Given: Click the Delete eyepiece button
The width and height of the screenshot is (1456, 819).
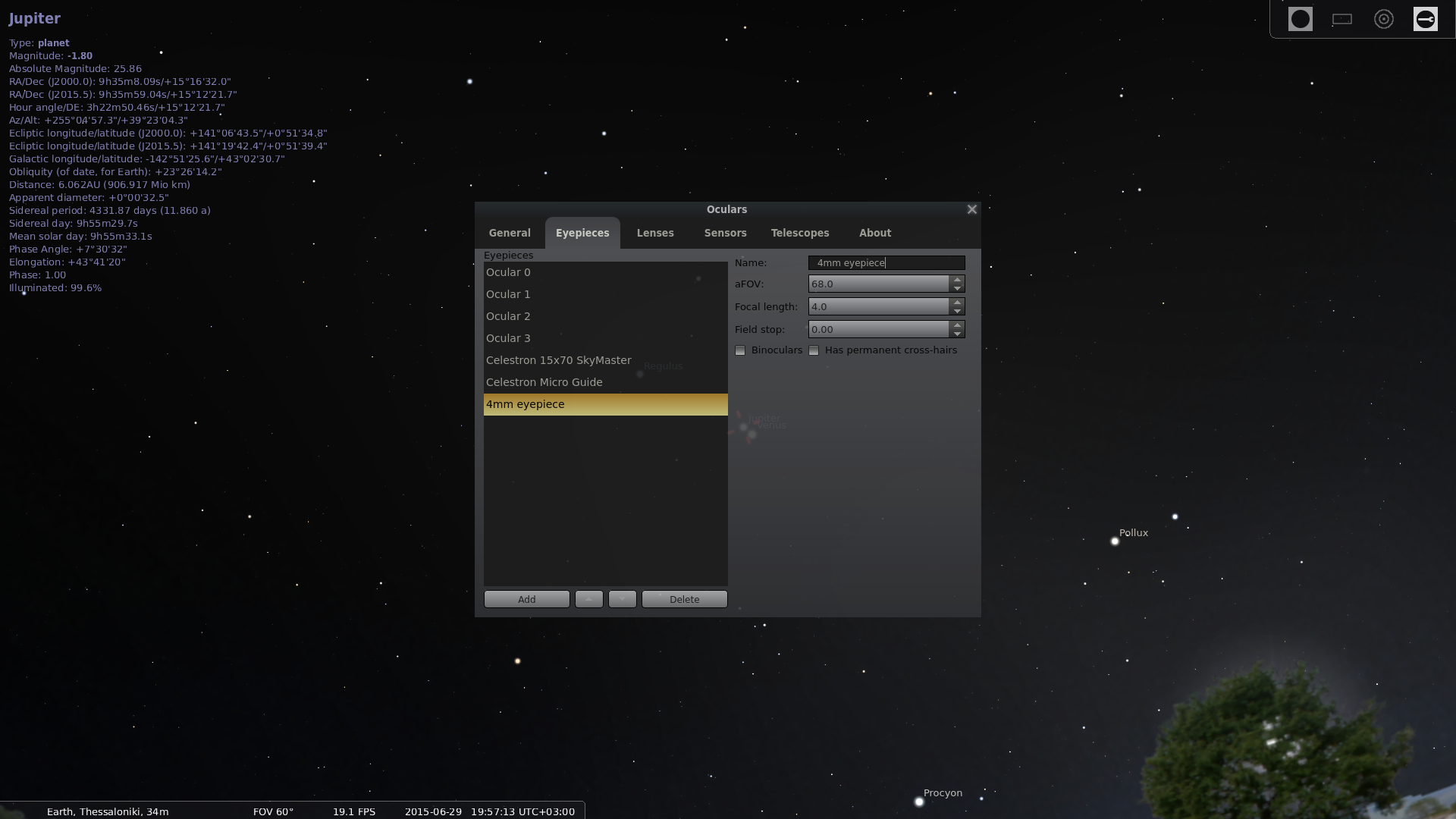Looking at the screenshot, I should (x=685, y=599).
